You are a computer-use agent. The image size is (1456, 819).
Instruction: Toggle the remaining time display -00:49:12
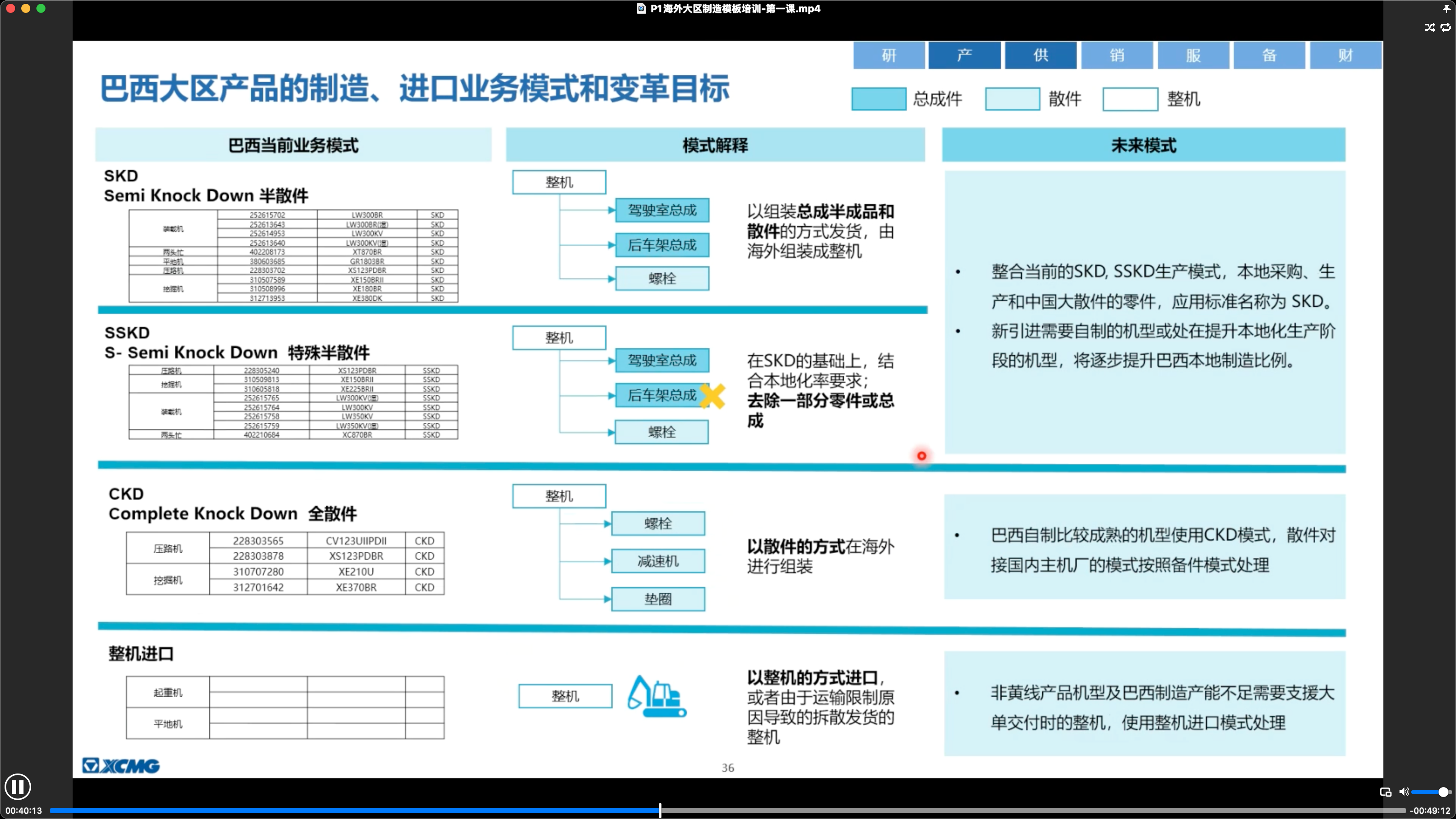(1430, 811)
